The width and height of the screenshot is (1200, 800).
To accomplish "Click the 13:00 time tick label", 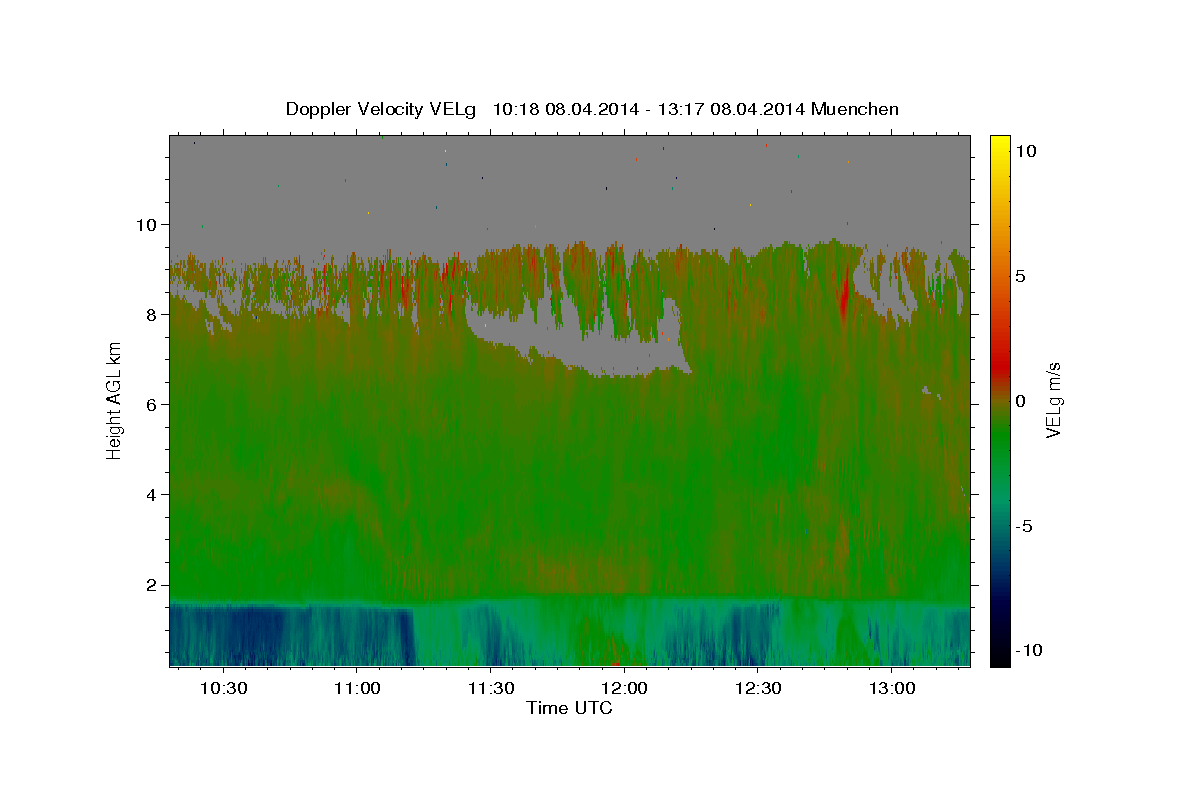I will coord(892,689).
